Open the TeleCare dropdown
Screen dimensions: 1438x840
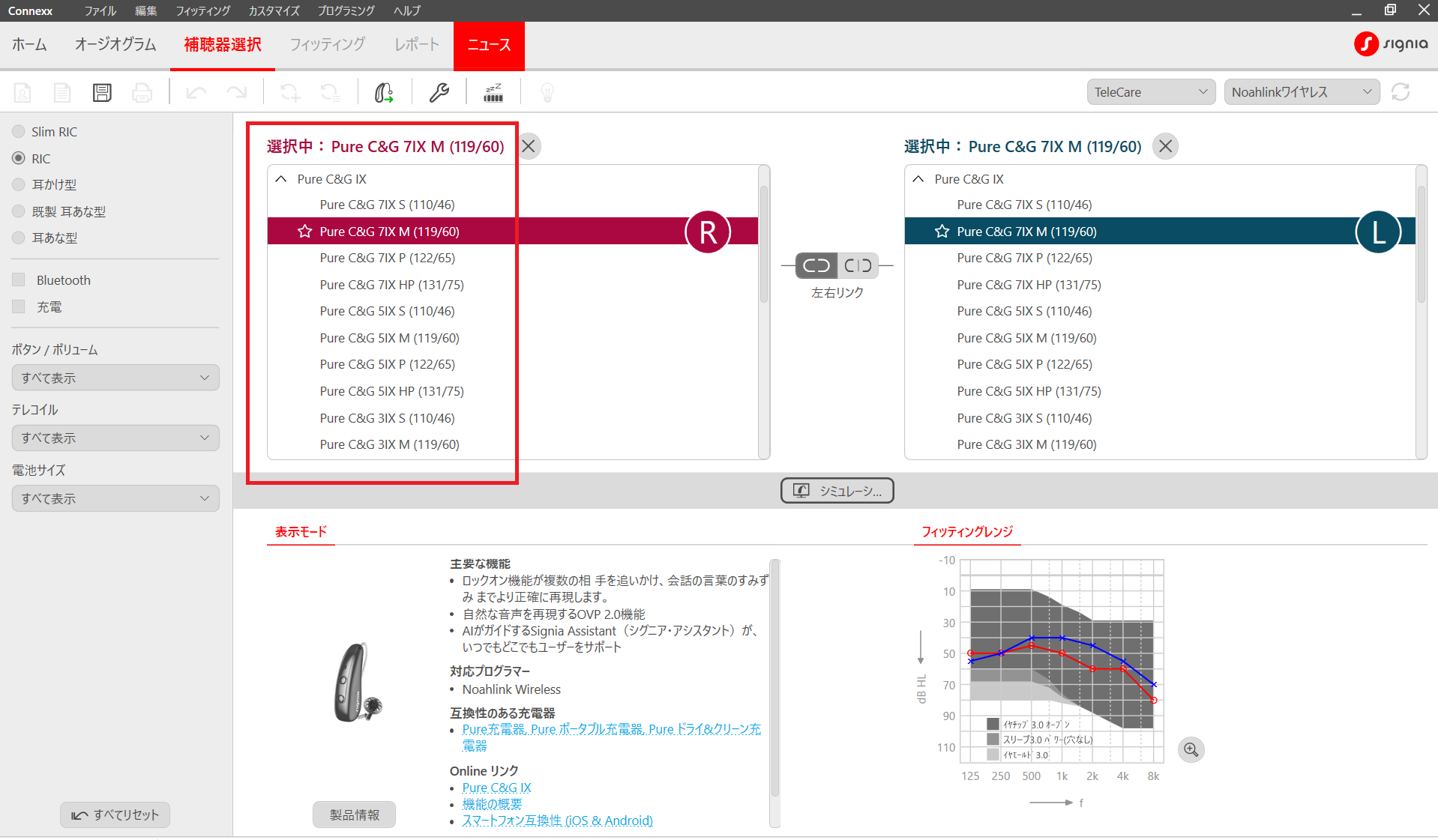tap(1150, 92)
